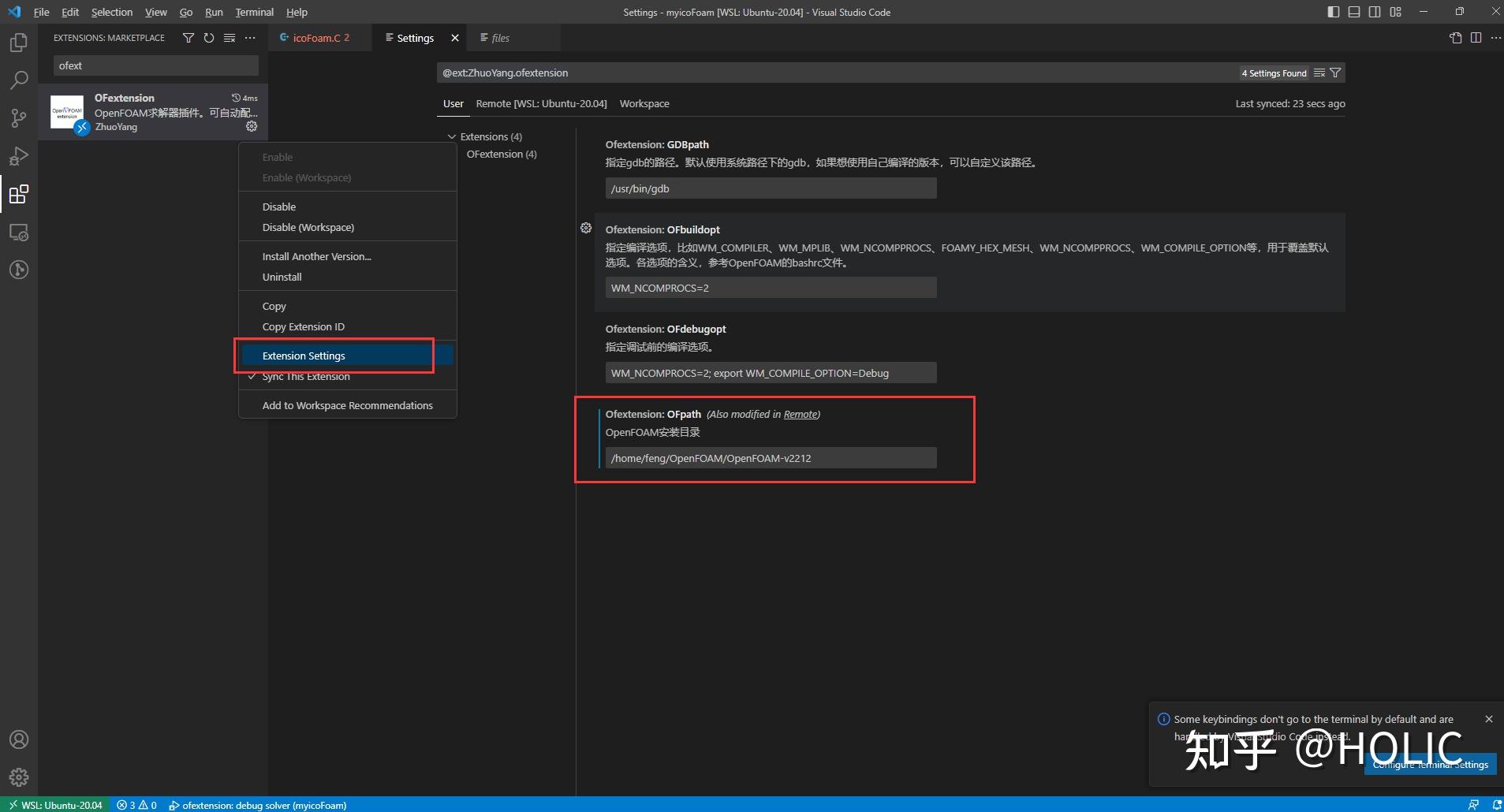Open extensions views and more actions menu
Viewport: 1504px width, 812px height.
(x=250, y=38)
